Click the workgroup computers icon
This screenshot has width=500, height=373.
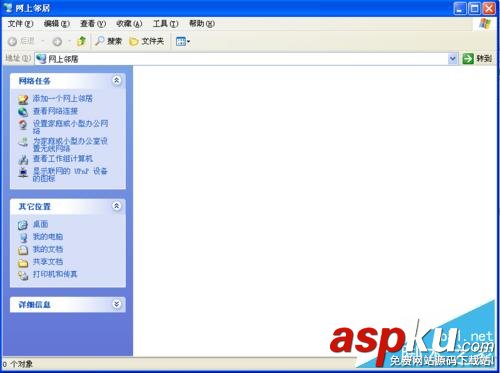(x=23, y=160)
